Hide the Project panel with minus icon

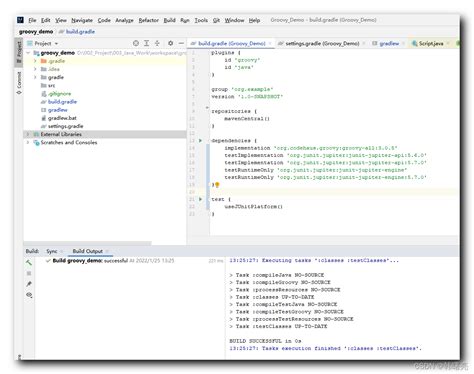coord(181,43)
